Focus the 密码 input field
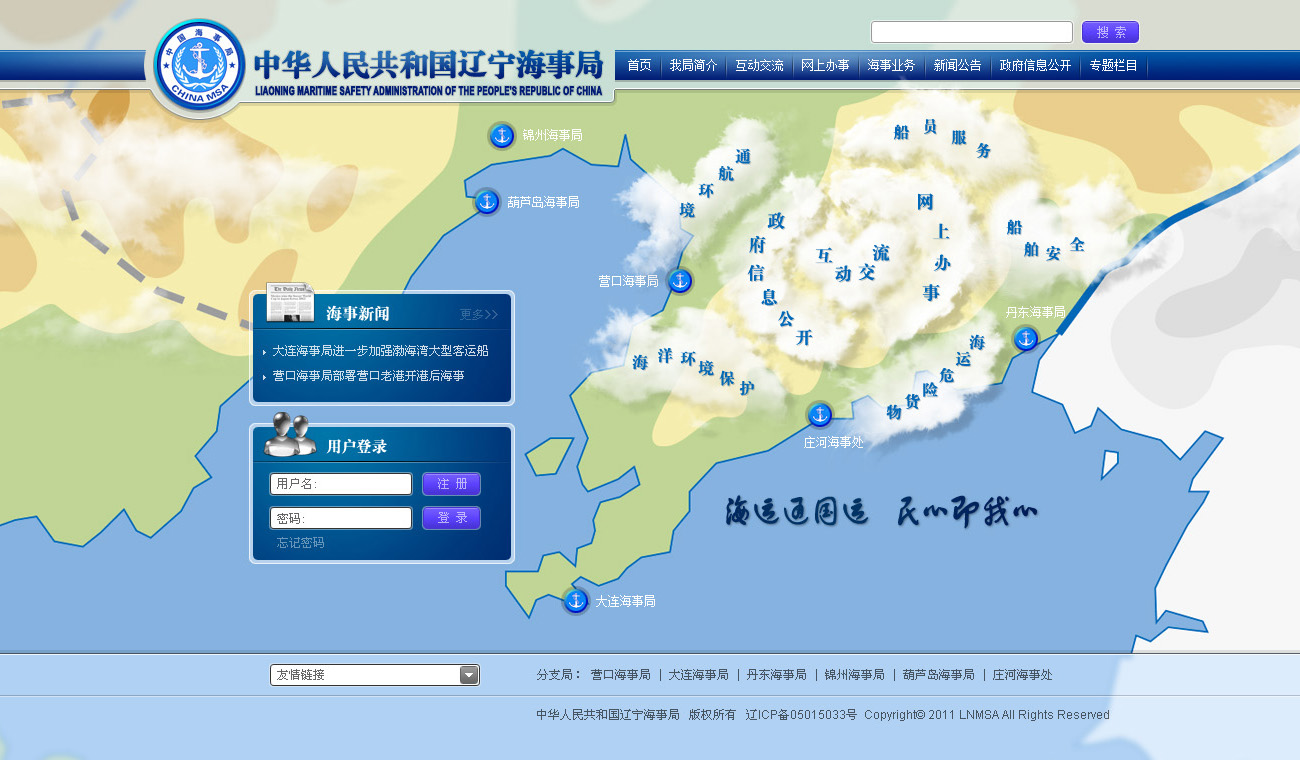 tap(341, 518)
